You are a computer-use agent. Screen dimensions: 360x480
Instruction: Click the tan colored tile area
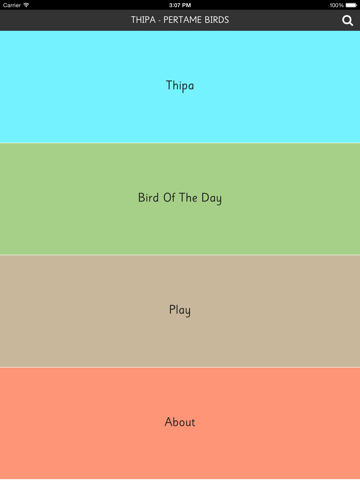tap(180, 311)
